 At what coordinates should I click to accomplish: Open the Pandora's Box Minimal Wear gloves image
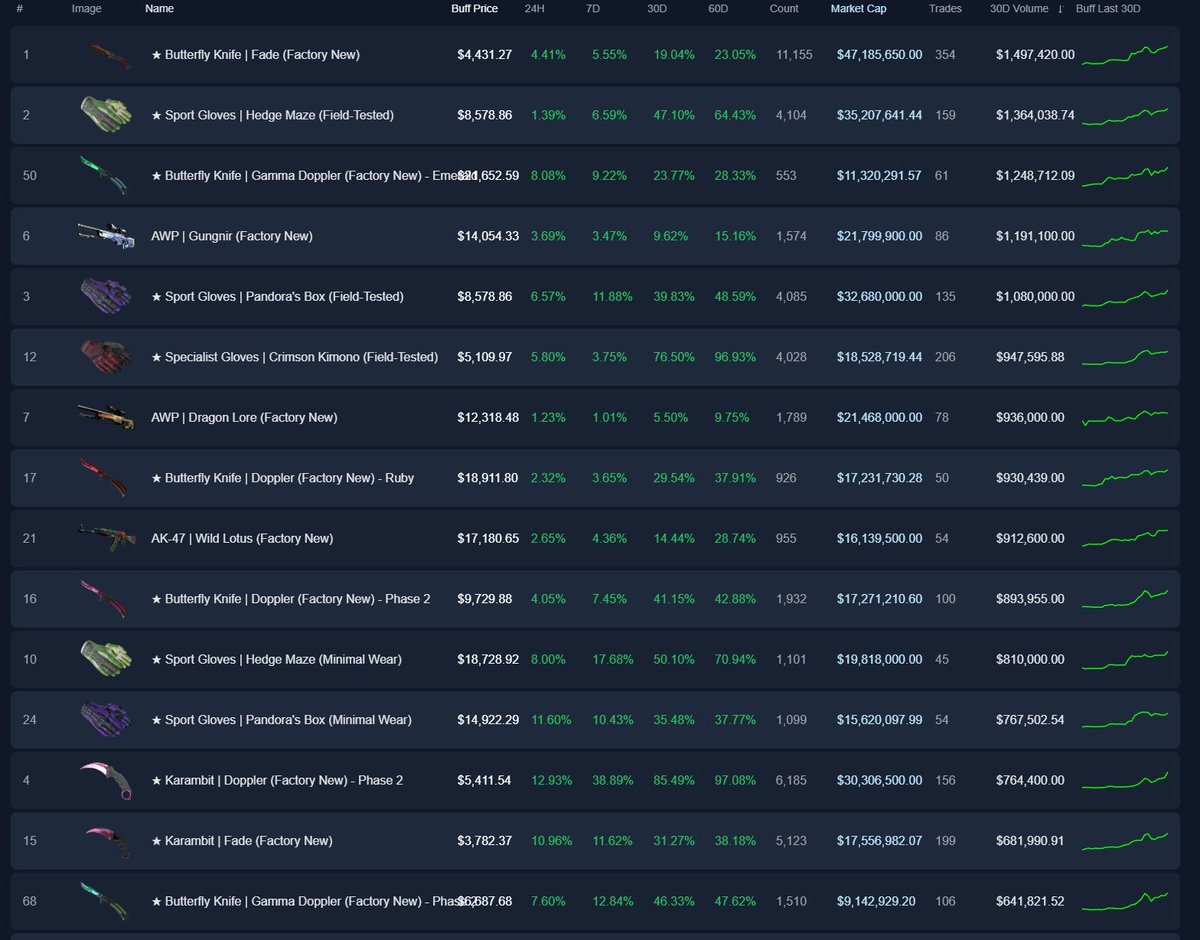pos(105,720)
